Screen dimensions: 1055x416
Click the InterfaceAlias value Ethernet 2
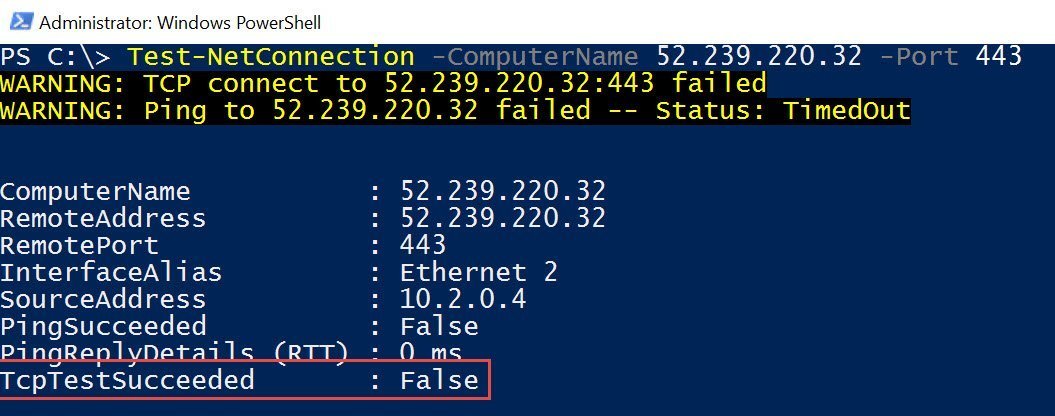coord(479,272)
